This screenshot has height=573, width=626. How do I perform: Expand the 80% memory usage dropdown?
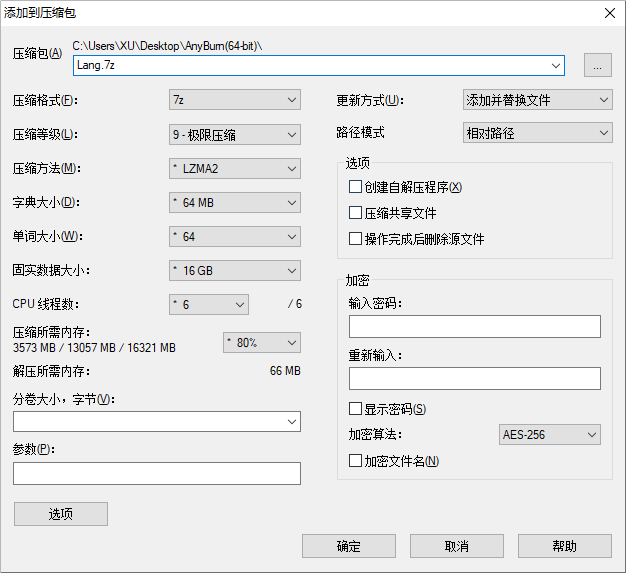coord(262,343)
